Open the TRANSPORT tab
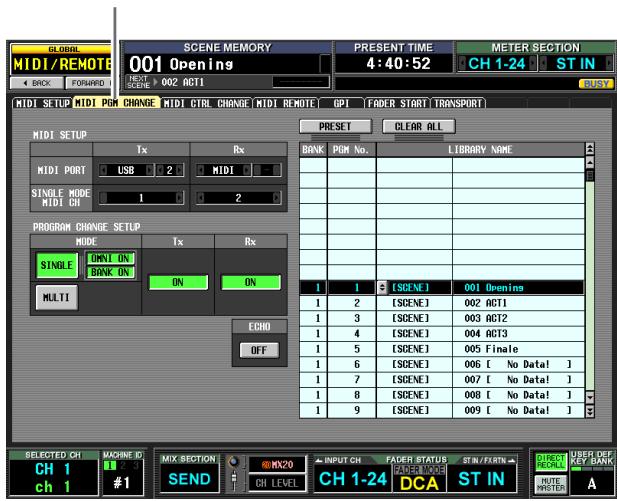Viewport: 617px width, 501px height. 458,103
